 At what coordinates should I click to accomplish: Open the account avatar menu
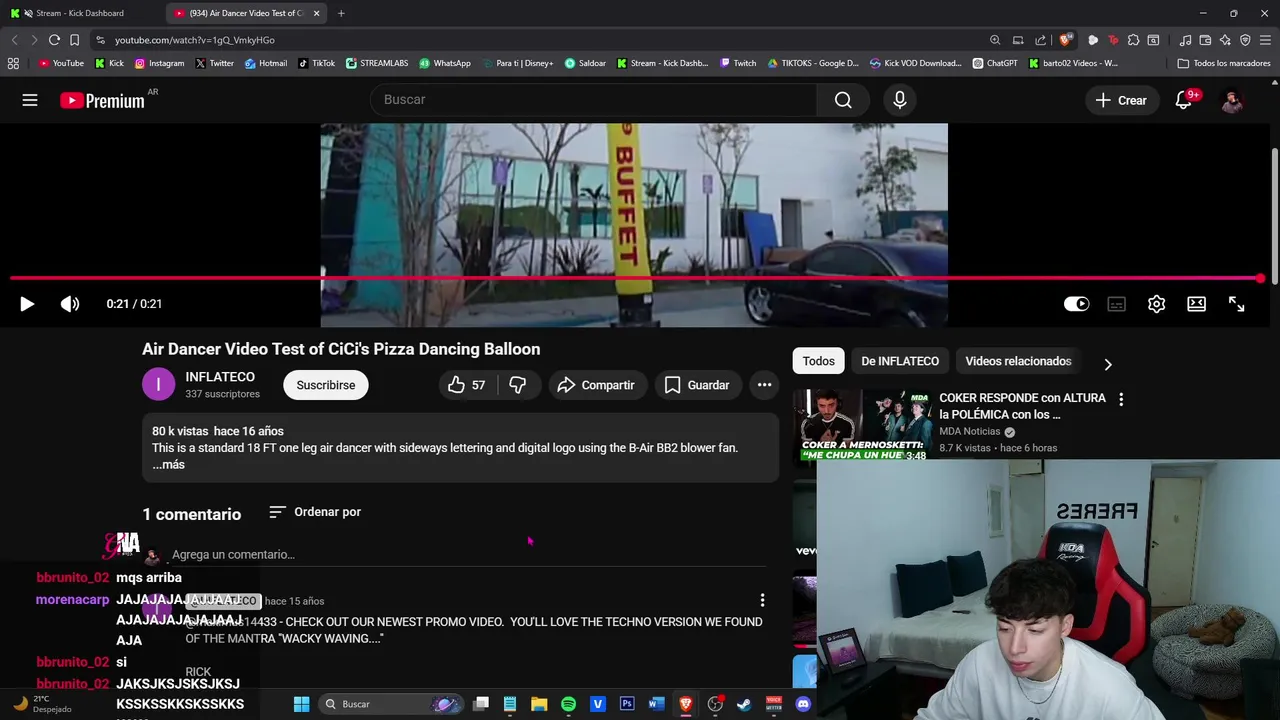[1232, 100]
